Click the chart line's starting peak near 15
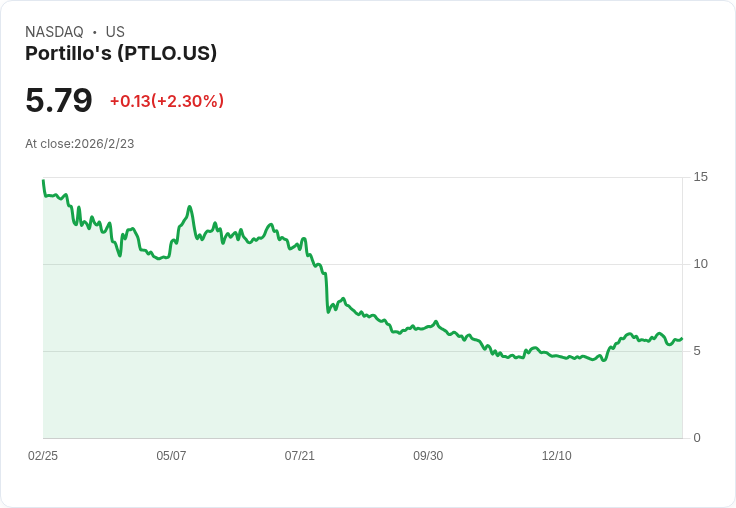Viewport: 736px width, 508px height. 44,181
